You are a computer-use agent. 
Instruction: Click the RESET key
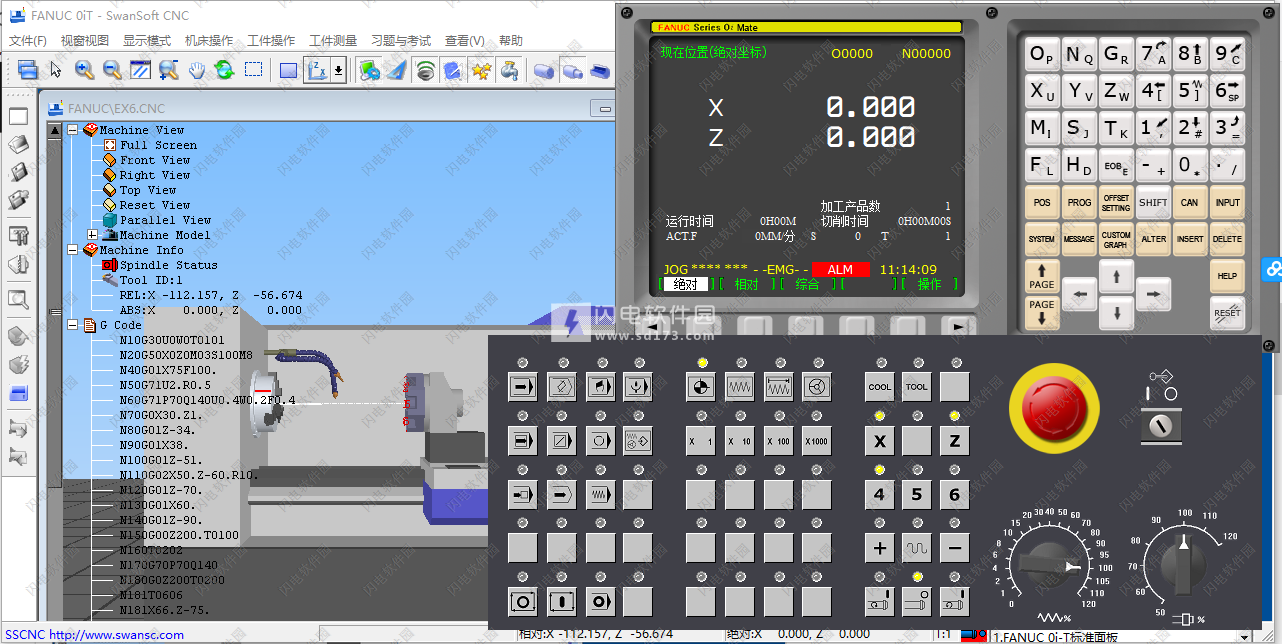click(x=1227, y=313)
